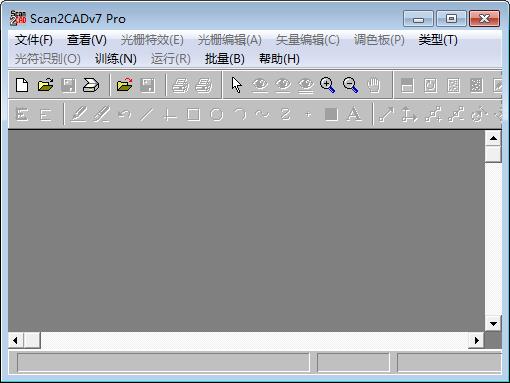Select the second pencil erase tool
The width and height of the screenshot is (510, 383).
101,114
